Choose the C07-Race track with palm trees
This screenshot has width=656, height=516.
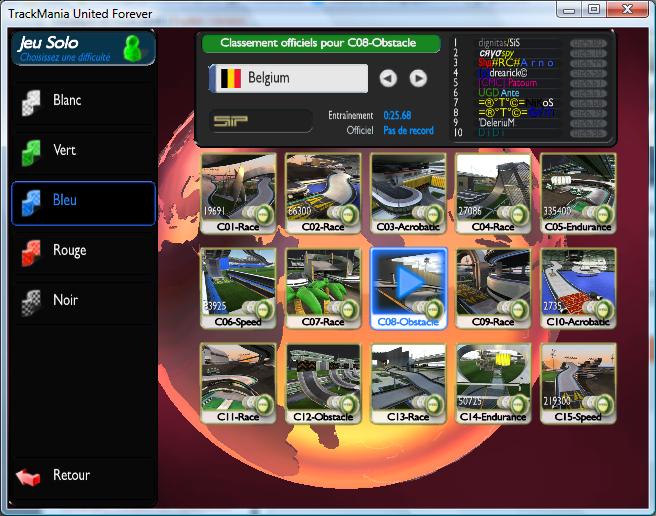[323, 287]
